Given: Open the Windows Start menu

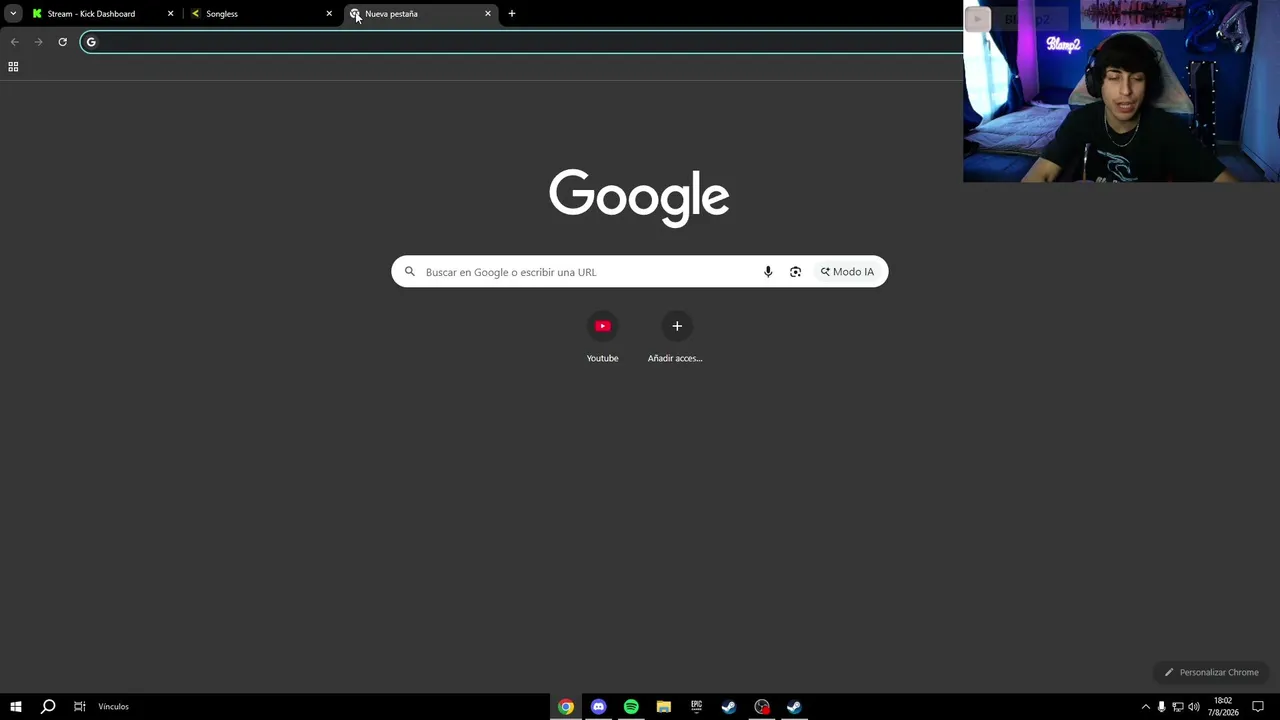Looking at the screenshot, I should pos(15,707).
